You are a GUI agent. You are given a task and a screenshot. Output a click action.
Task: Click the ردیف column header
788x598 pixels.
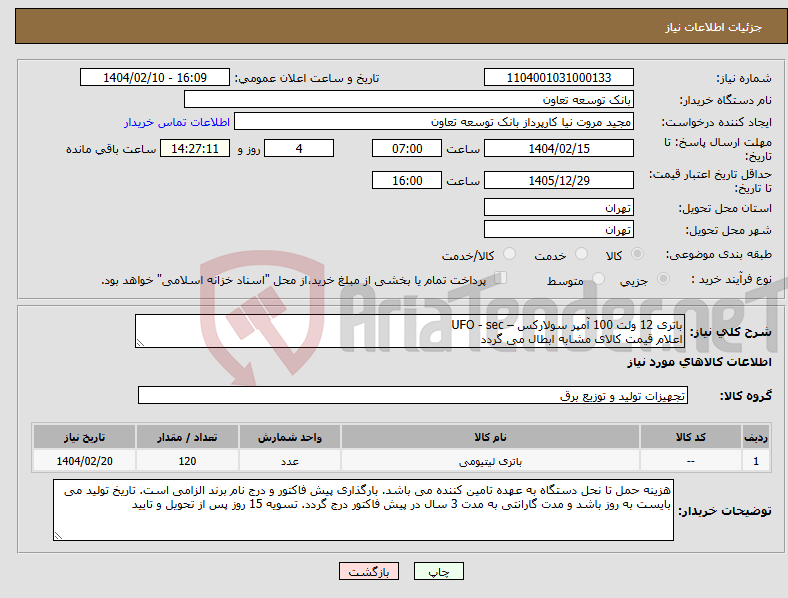pos(756,437)
